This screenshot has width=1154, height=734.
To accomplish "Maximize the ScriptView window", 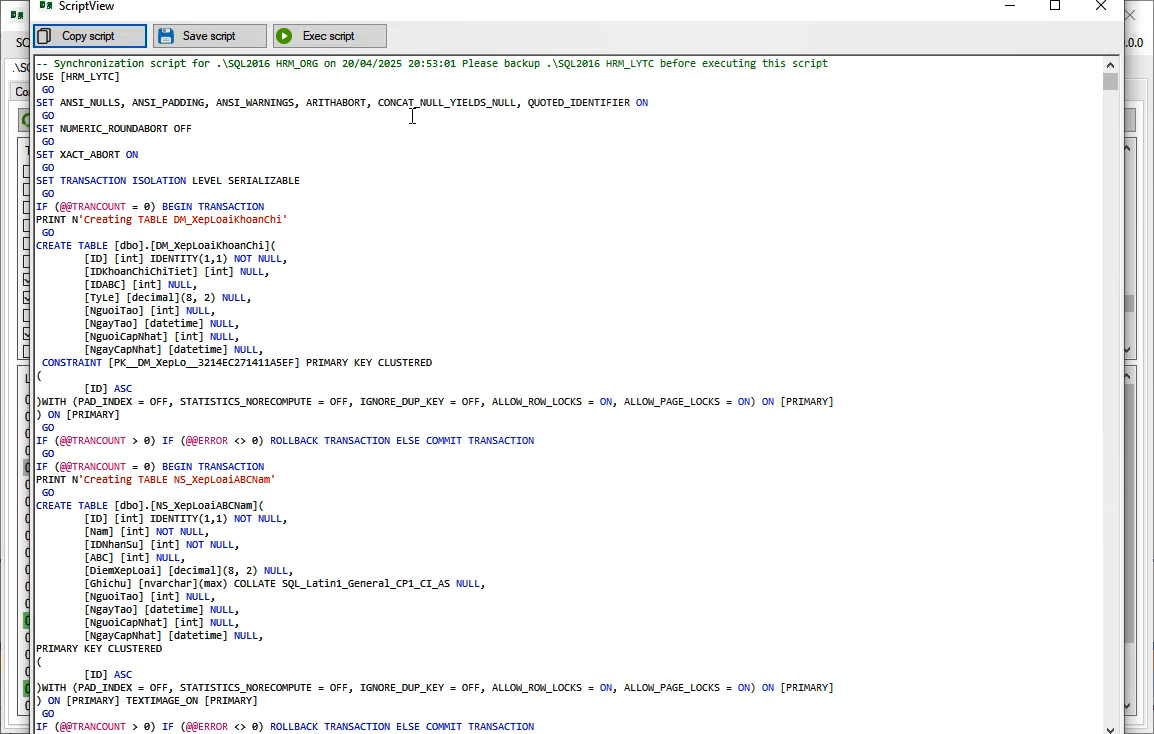I will pos(1055,6).
